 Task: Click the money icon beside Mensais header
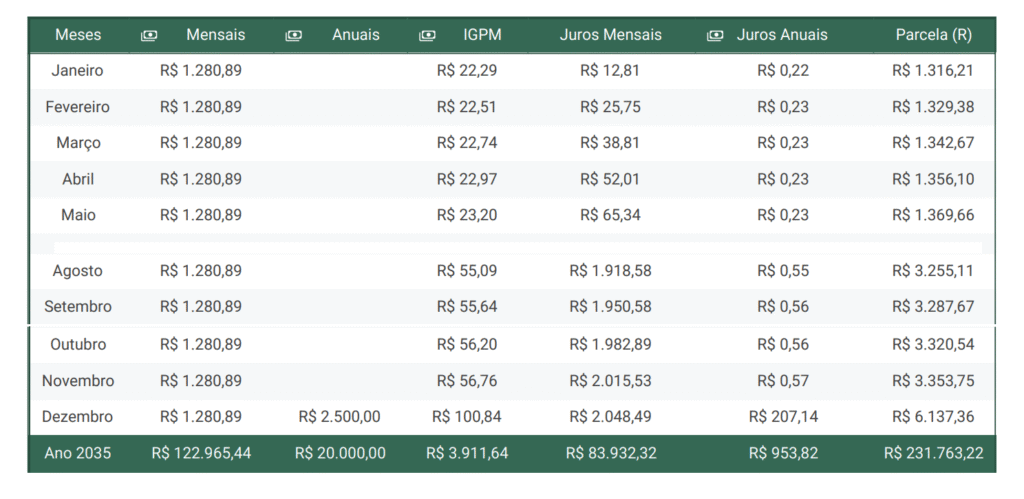[x=149, y=35]
